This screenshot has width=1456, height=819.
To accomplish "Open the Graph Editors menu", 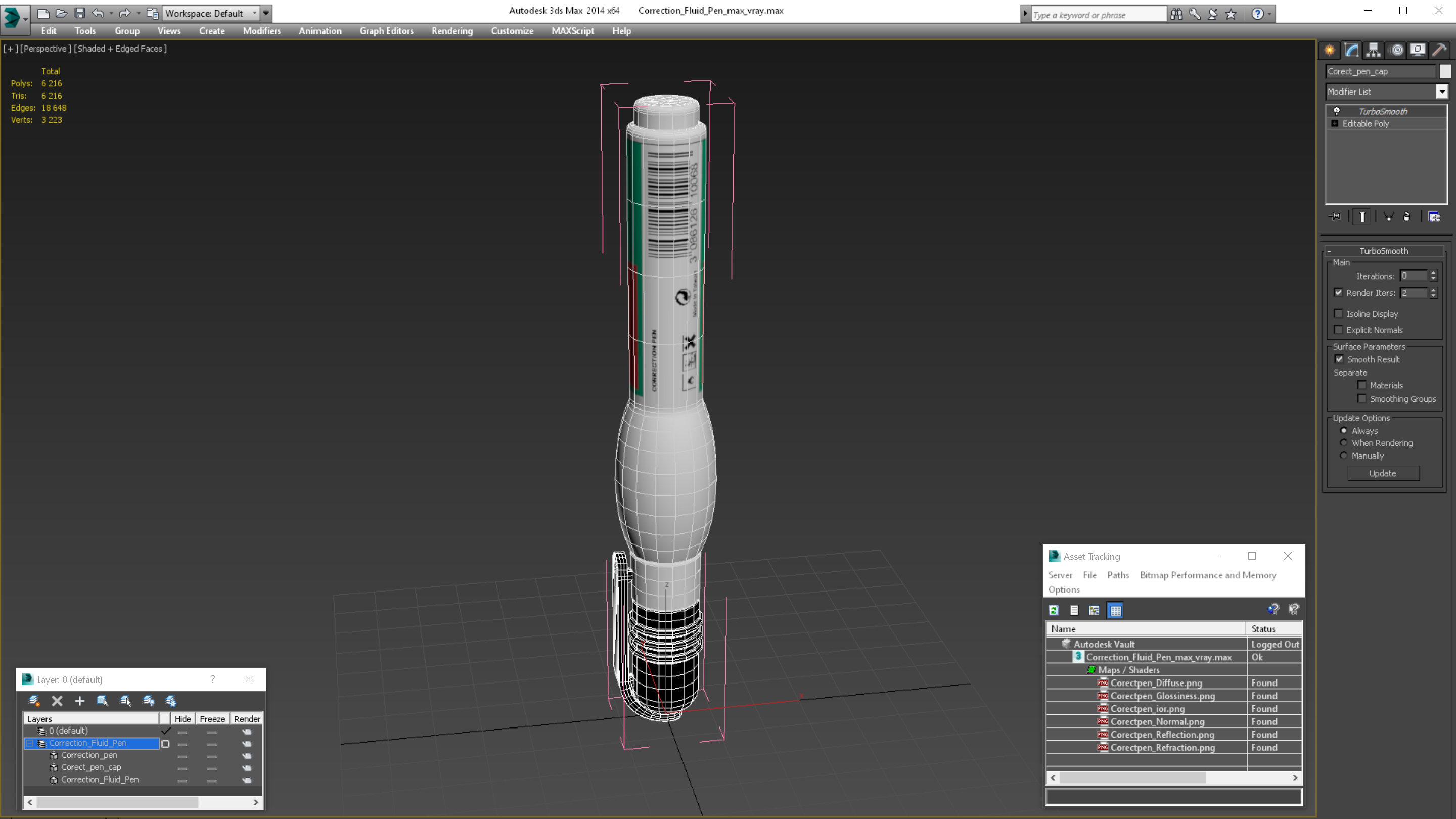I will coord(387,31).
